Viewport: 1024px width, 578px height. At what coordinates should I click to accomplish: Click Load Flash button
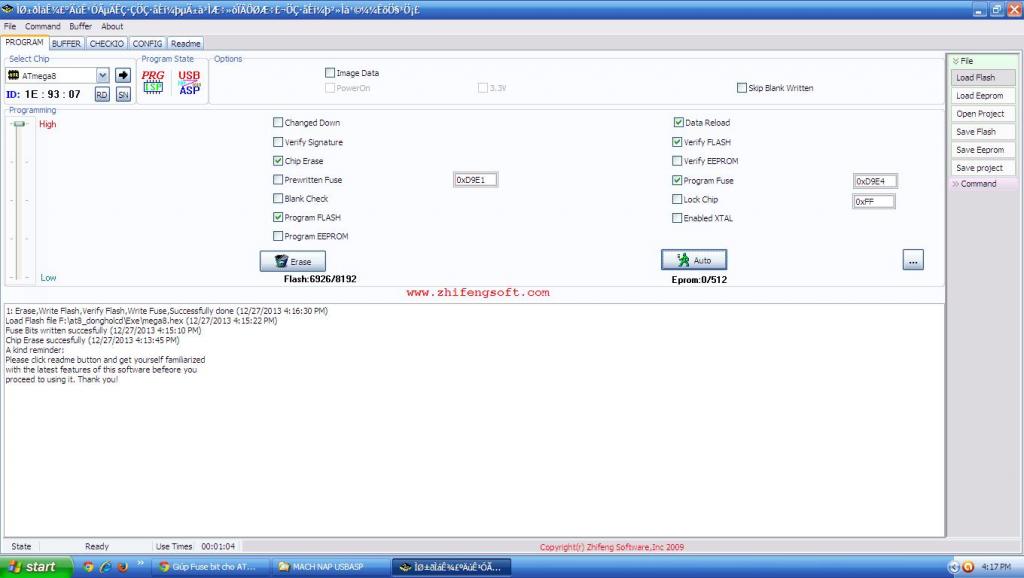983,78
